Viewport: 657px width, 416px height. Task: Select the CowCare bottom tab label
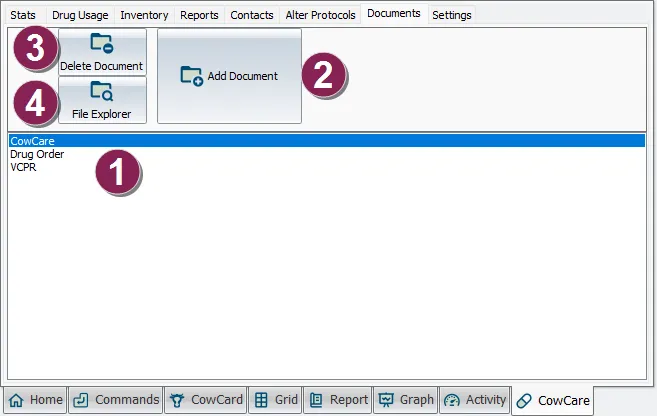[564, 400]
